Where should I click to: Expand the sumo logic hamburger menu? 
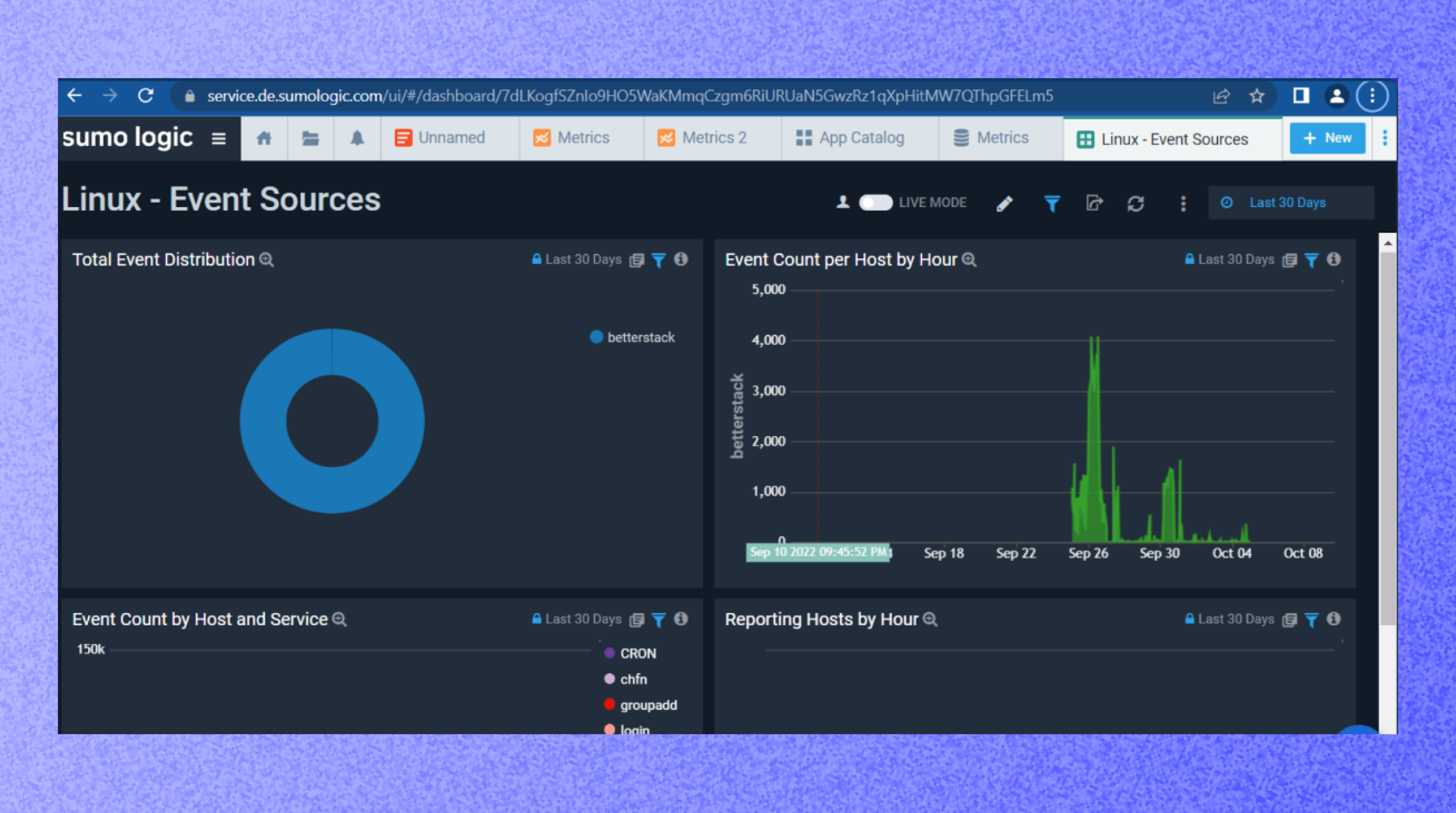point(219,139)
